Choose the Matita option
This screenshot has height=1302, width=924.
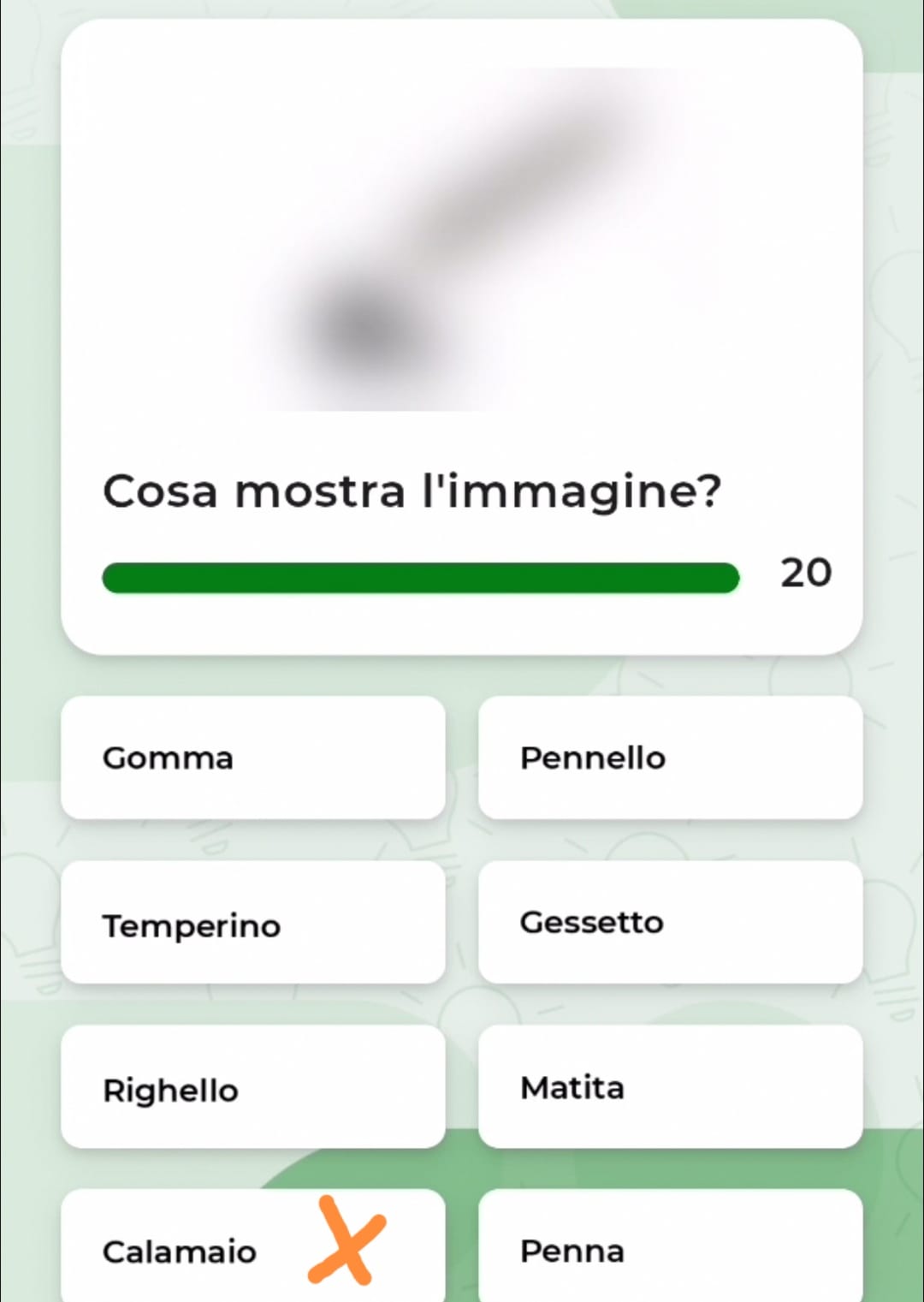point(670,1087)
